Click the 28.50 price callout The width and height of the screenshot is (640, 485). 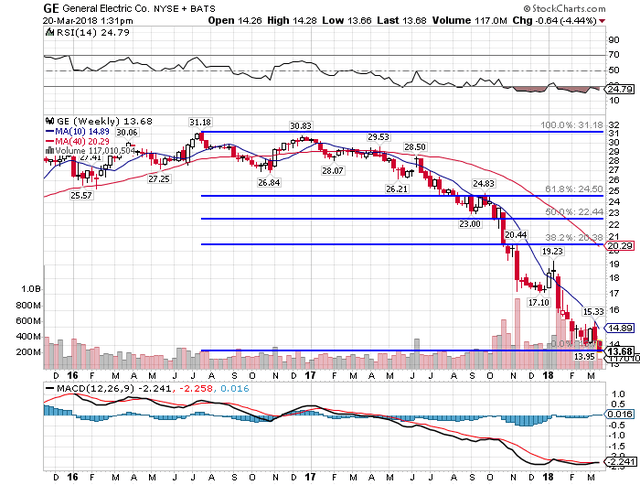(415, 147)
